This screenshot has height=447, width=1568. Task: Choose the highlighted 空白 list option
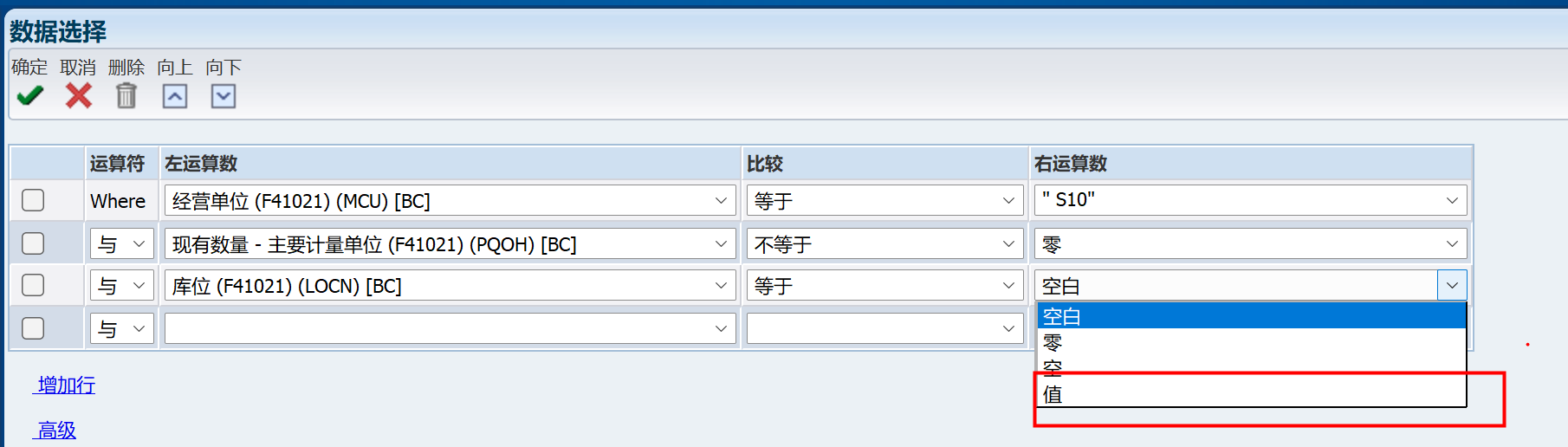click(1251, 316)
